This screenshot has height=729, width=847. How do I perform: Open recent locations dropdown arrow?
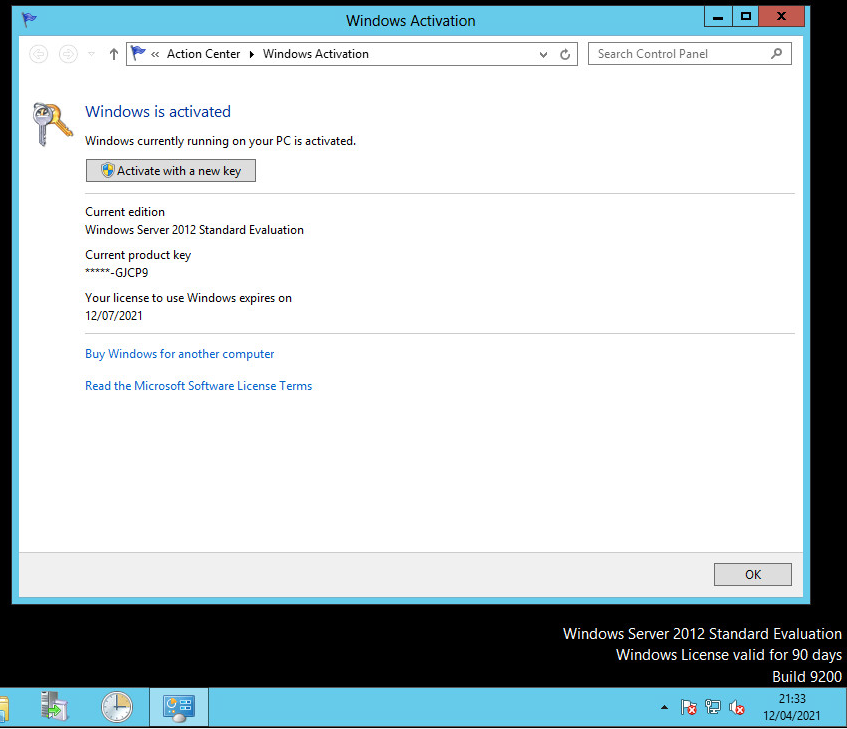pyautogui.click(x=91, y=54)
